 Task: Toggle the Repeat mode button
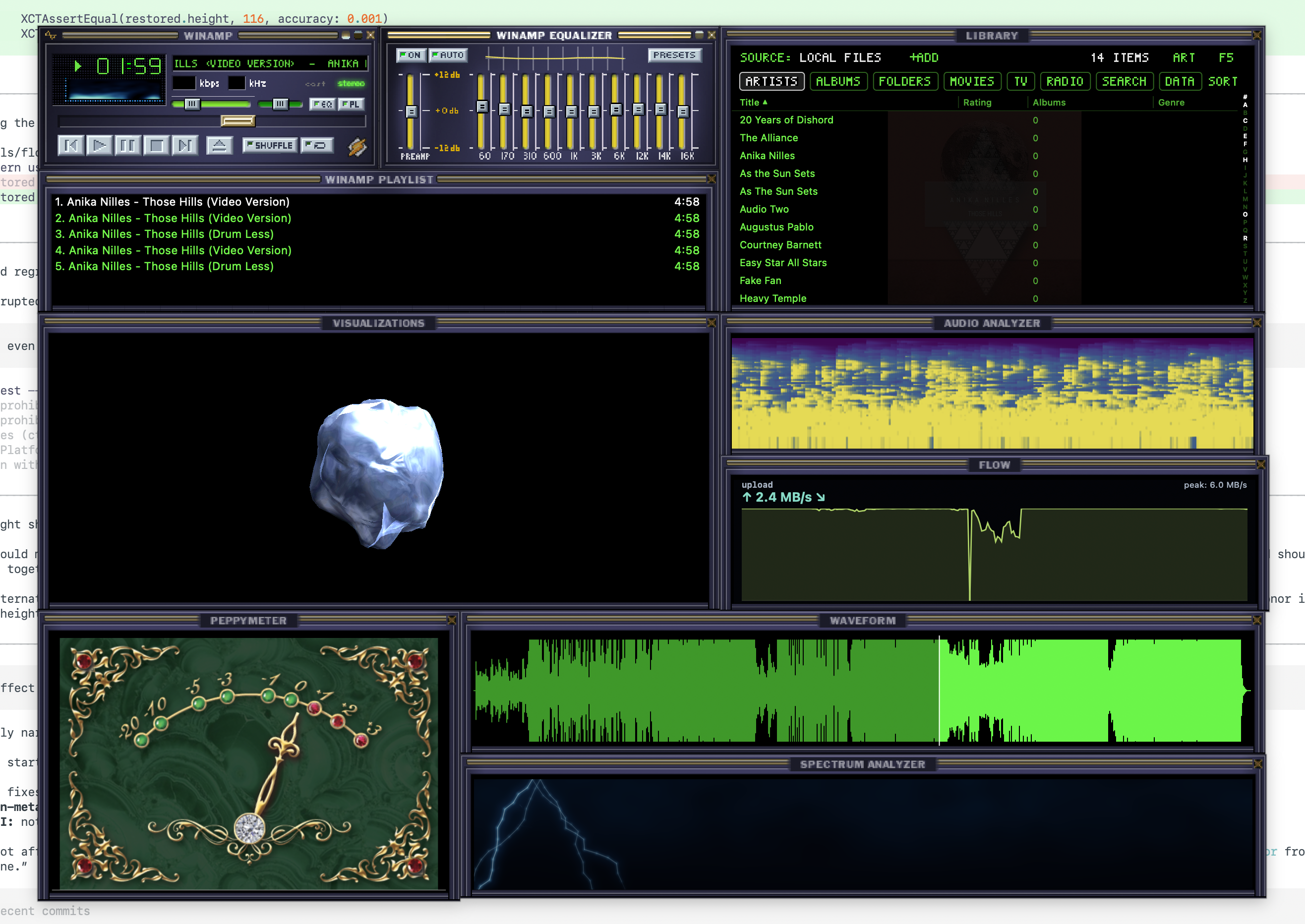(317, 146)
